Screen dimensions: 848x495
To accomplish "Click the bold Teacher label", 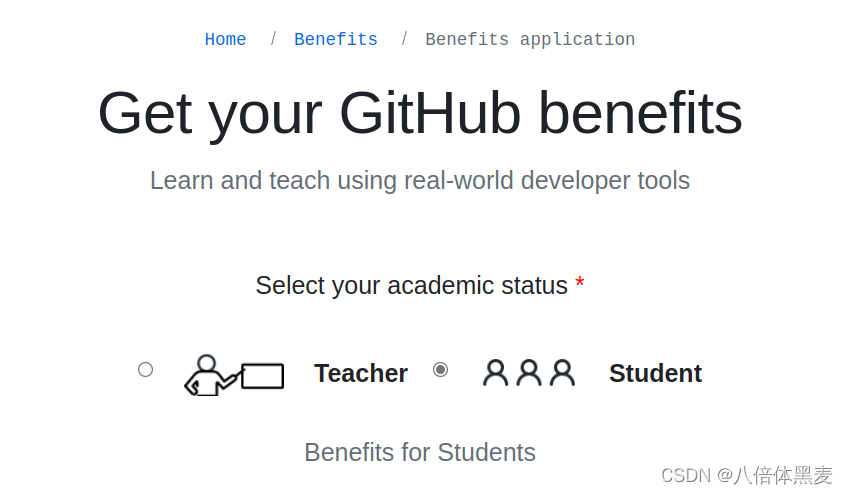I will [x=361, y=373].
